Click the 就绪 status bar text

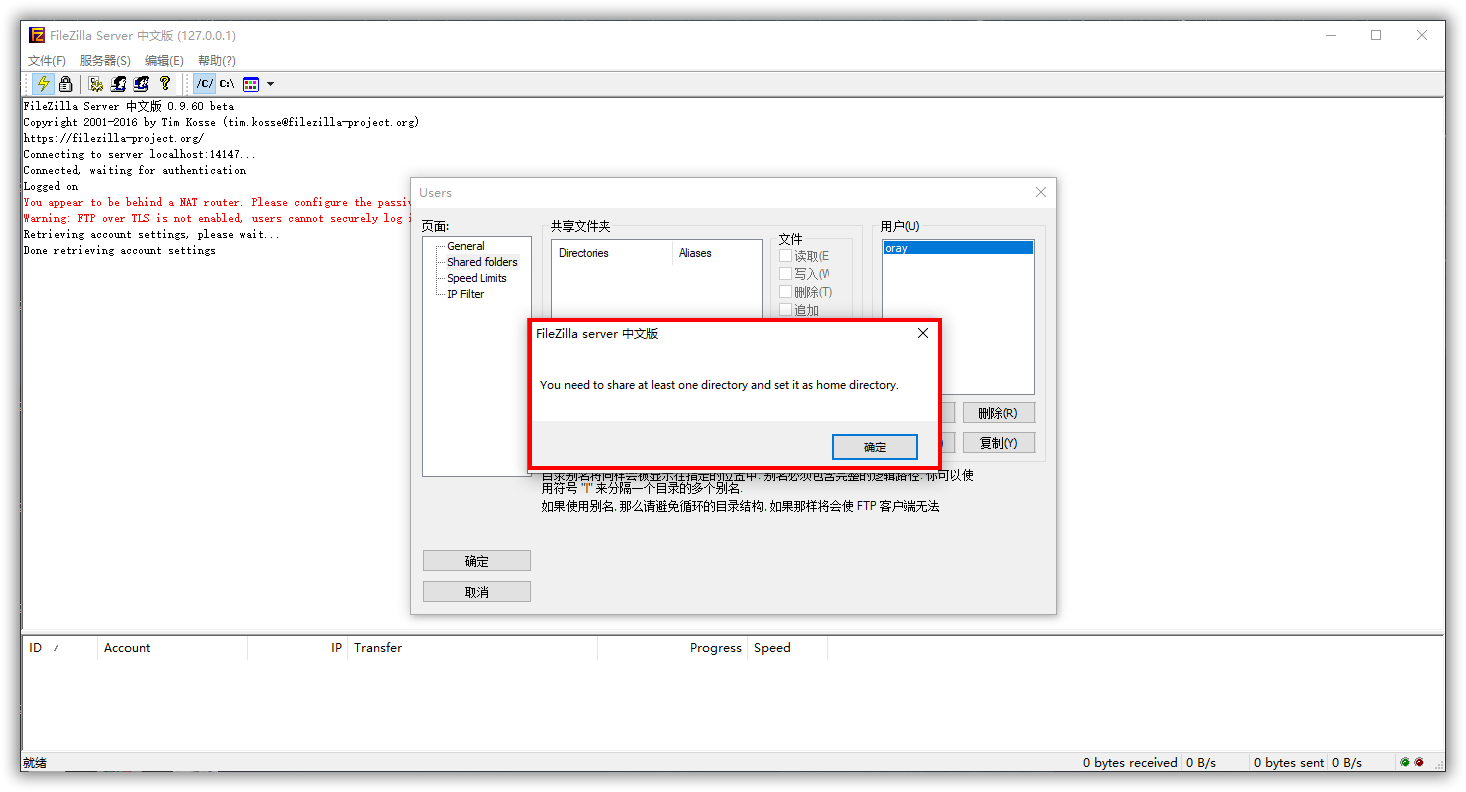(x=35, y=762)
